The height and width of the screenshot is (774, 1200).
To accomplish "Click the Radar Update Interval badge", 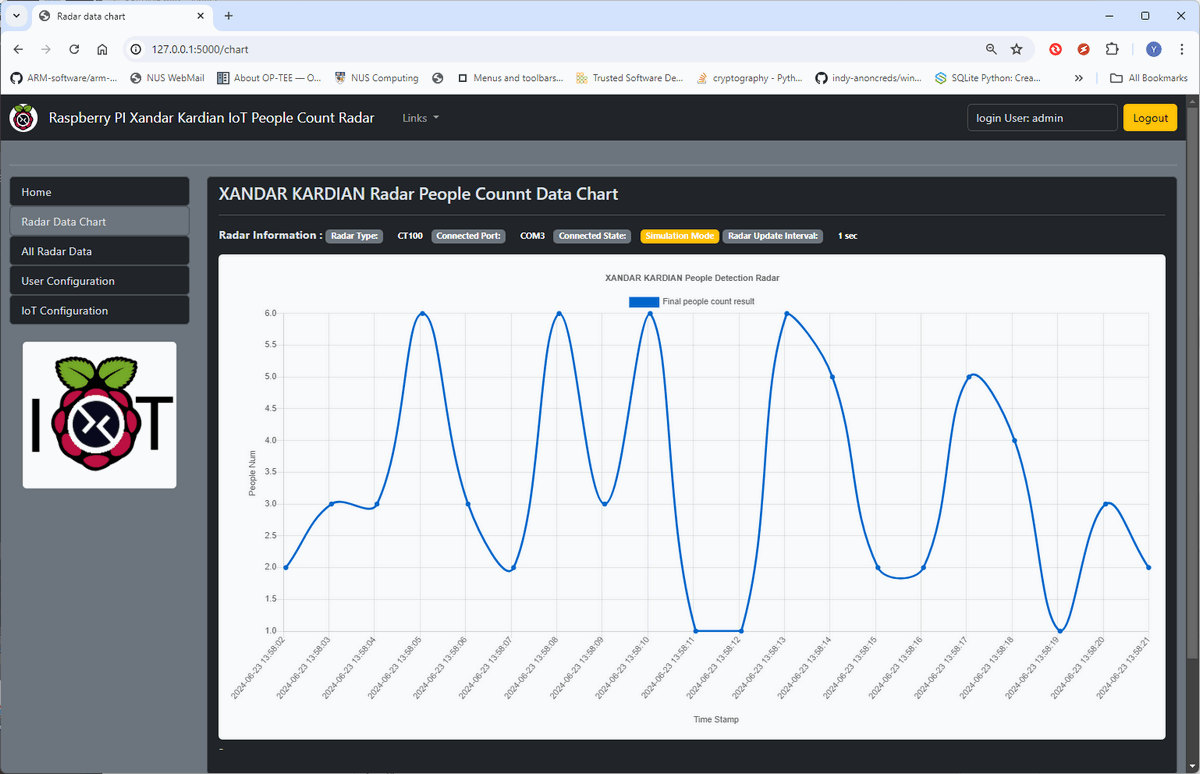I will (773, 236).
